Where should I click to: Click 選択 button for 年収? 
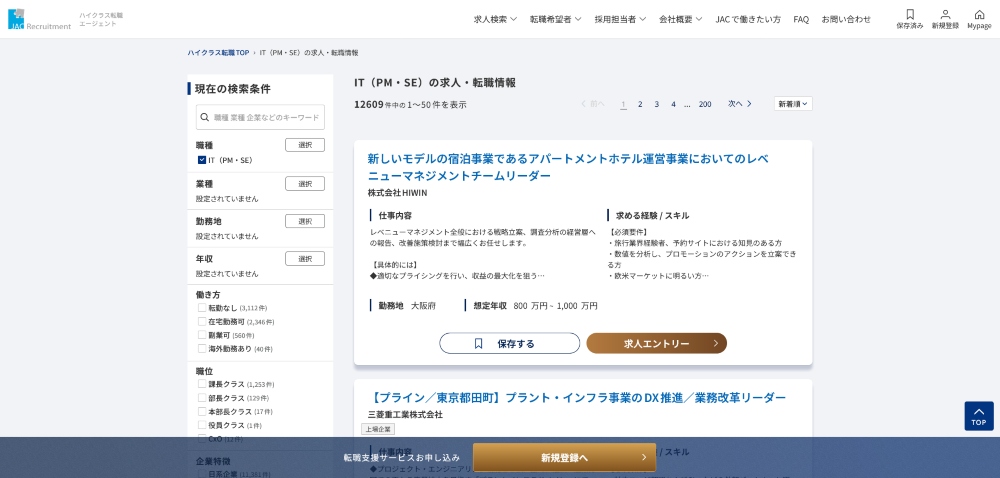[x=305, y=259]
